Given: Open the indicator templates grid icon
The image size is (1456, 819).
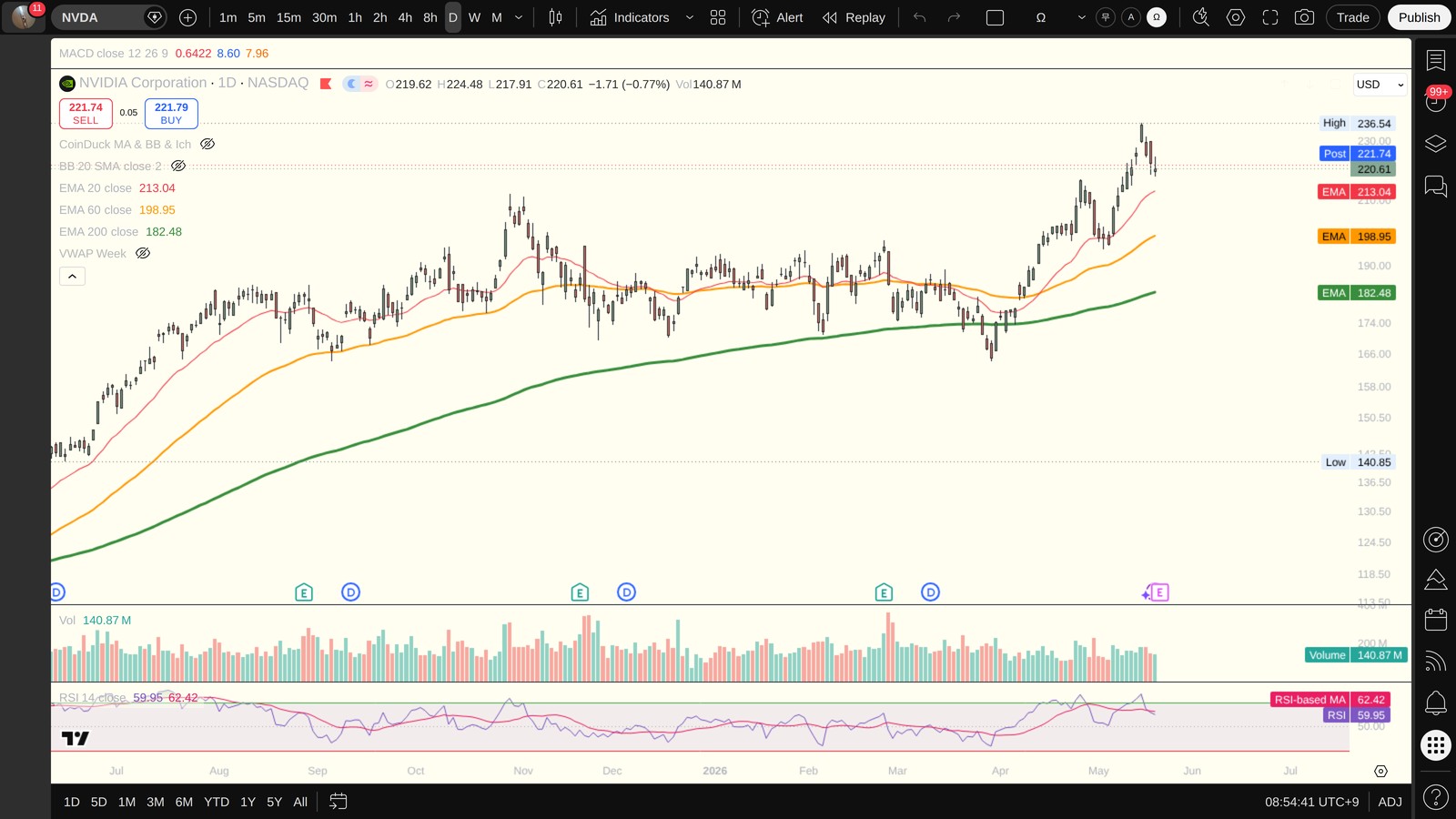Looking at the screenshot, I should (718, 17).
